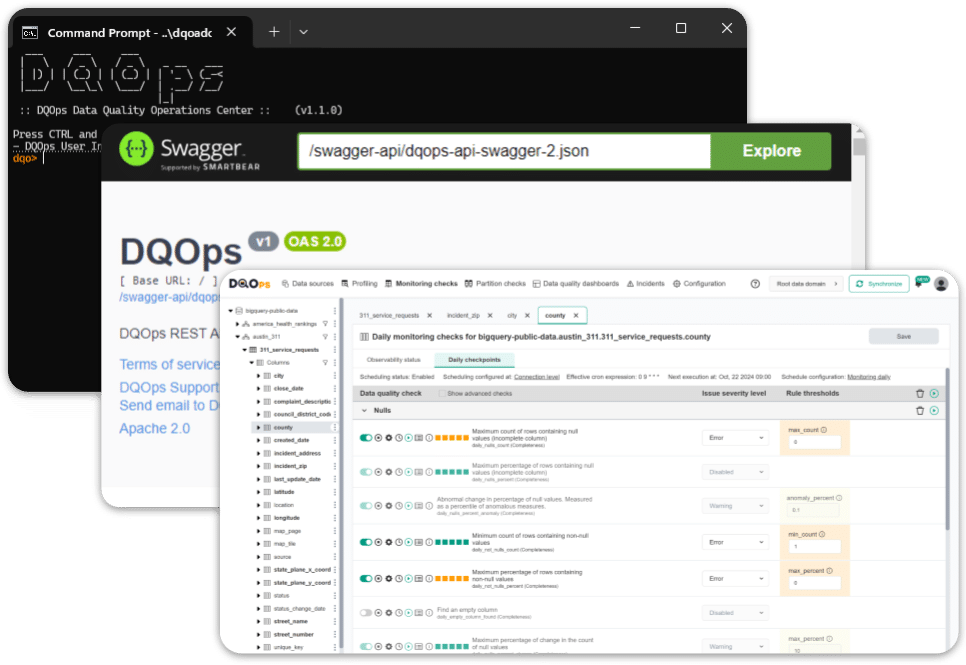
Task: Open Monitoring checks in DQOps top menu
Action: [x=421, y=284]
